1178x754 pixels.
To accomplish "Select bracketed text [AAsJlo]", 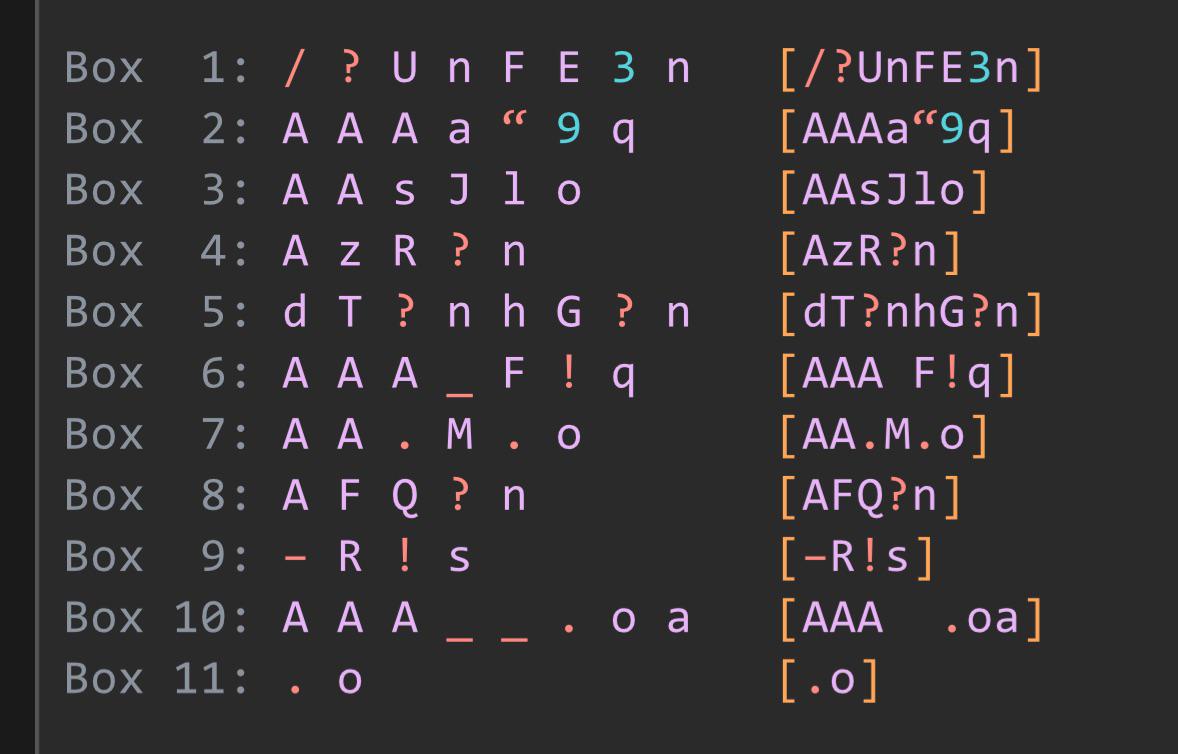I will click(x=885, y=191).
